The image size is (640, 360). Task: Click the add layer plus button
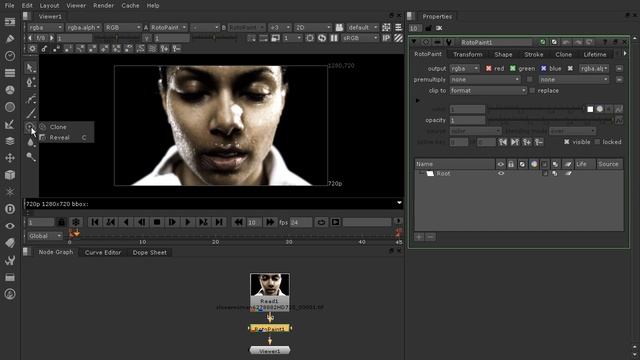[419, 237]
